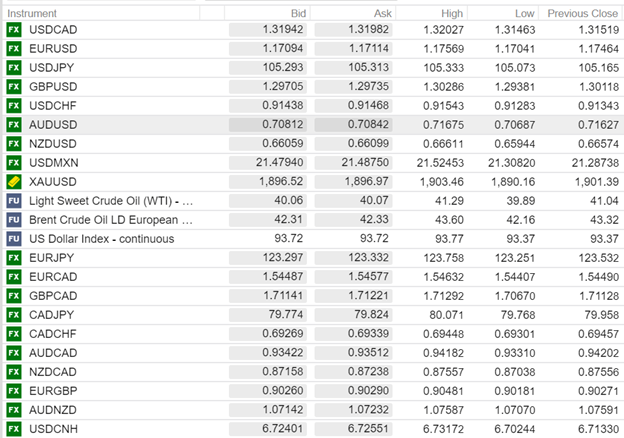This screenshot has height=438, width=624.
Task: Click the FX icon beside USDCAD
Action: point(14,30)
